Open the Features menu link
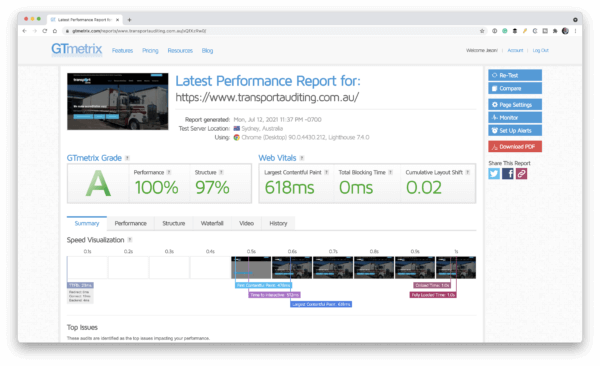This screenshot has width=600, height=366. point(122,51)
